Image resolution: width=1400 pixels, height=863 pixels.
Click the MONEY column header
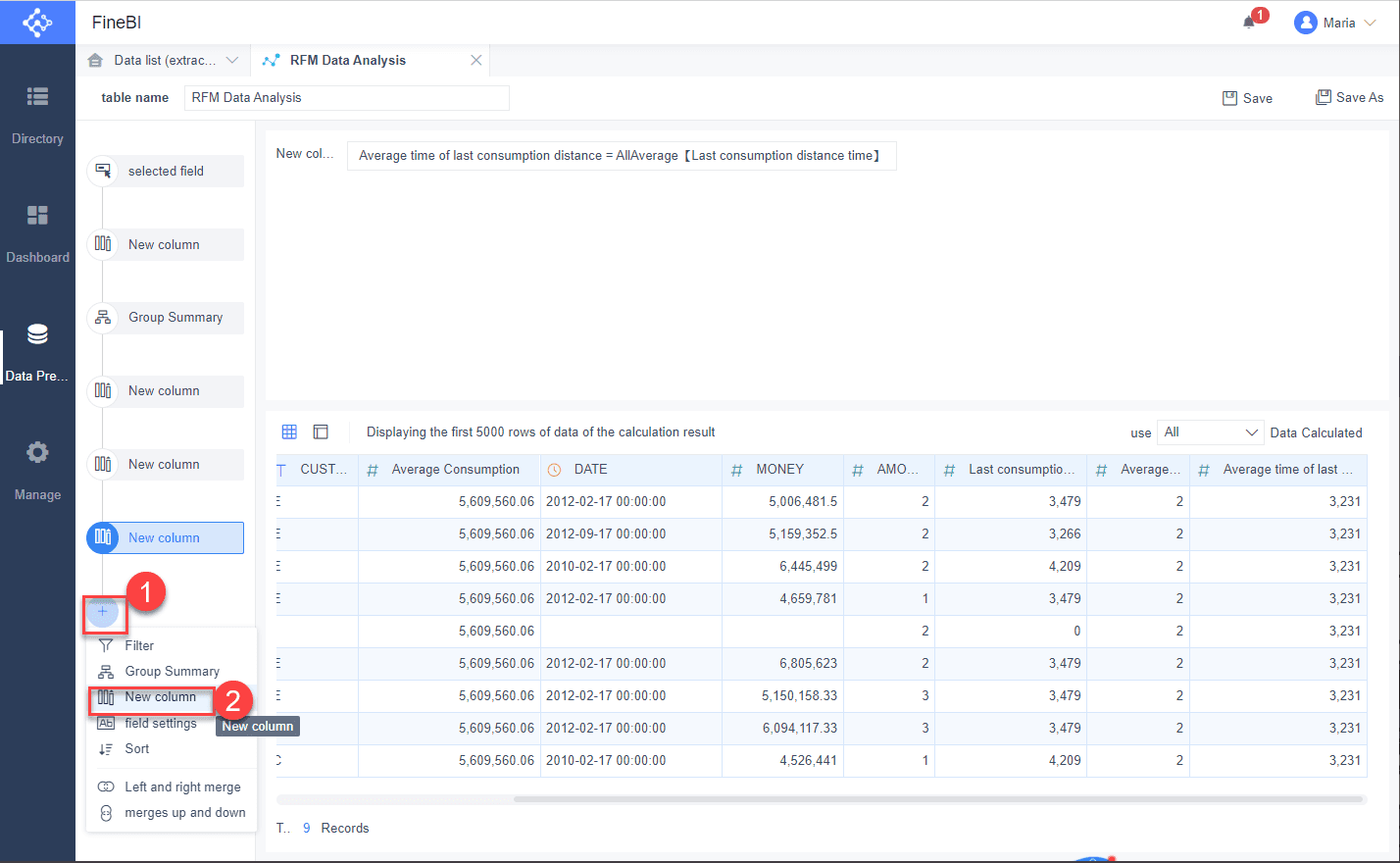tap(782, 470)
